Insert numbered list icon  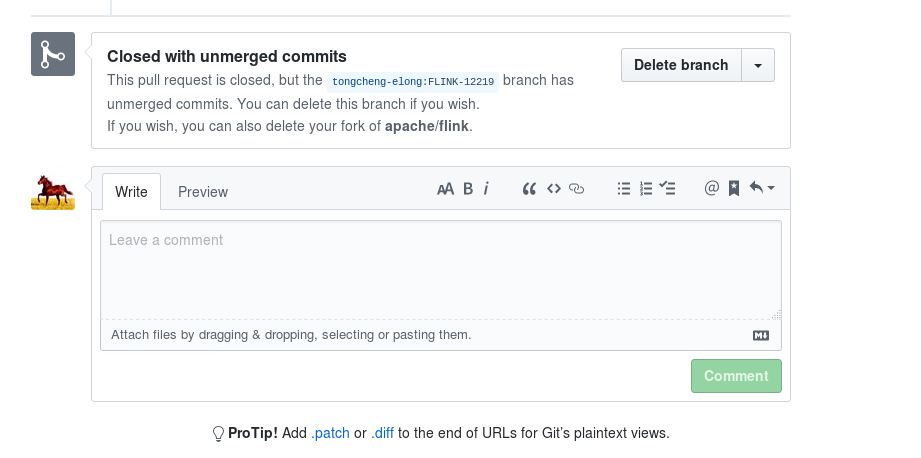coord(646,188)
